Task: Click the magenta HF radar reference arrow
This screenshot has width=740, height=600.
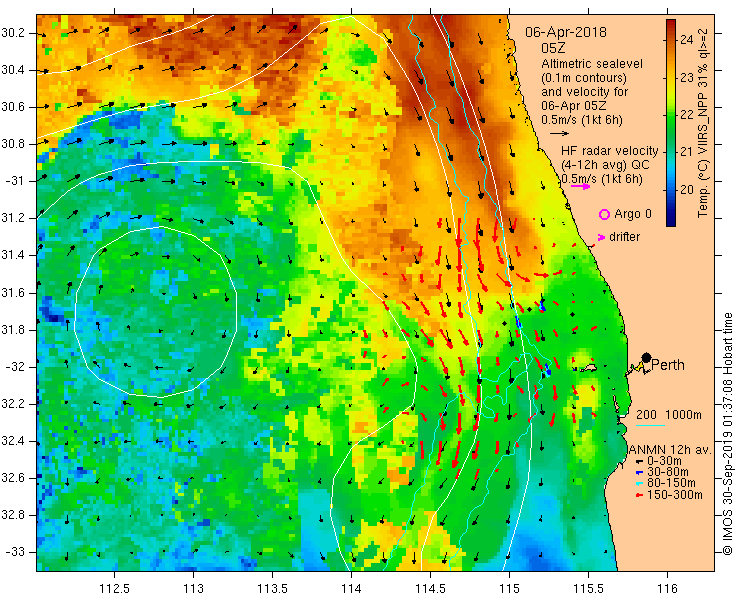Action: click(x=580, y=186)
